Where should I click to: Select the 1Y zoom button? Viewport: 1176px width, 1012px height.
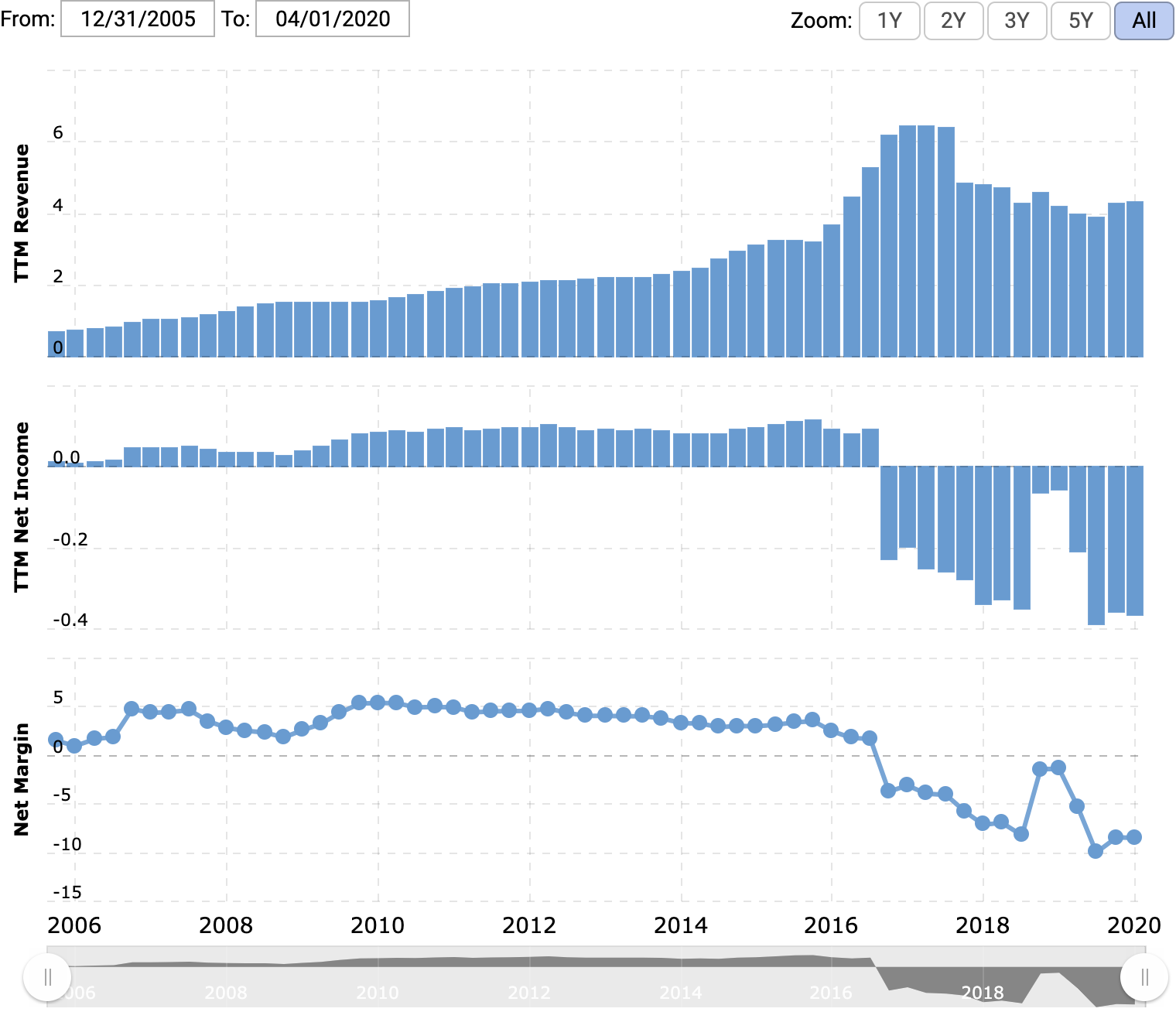coord(890,20)
